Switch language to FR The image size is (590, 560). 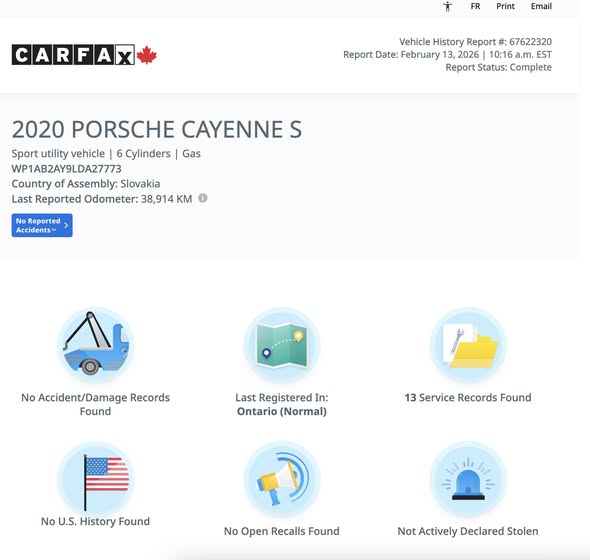pos(475,6)
